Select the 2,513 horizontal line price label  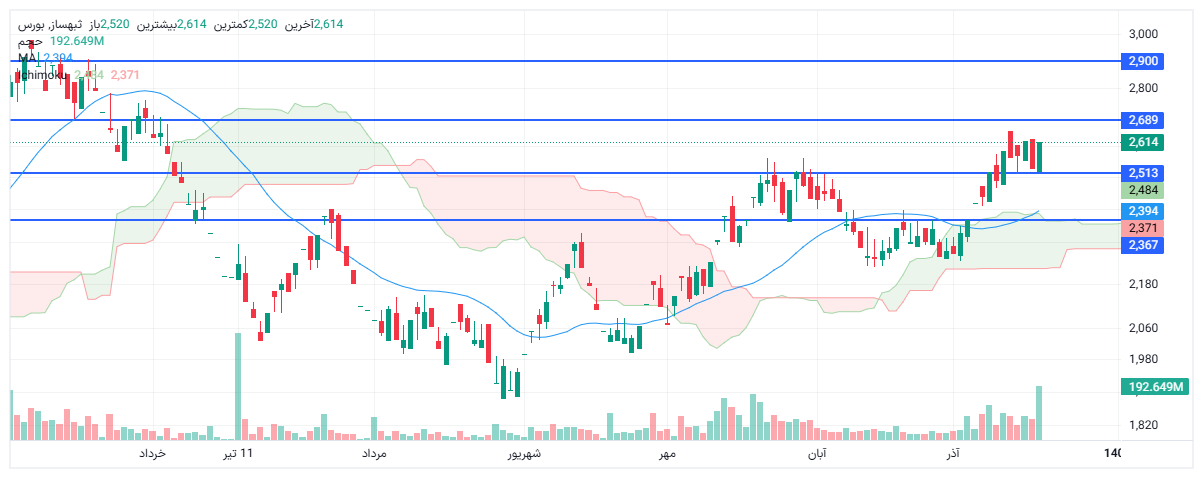pos(1142,173)
